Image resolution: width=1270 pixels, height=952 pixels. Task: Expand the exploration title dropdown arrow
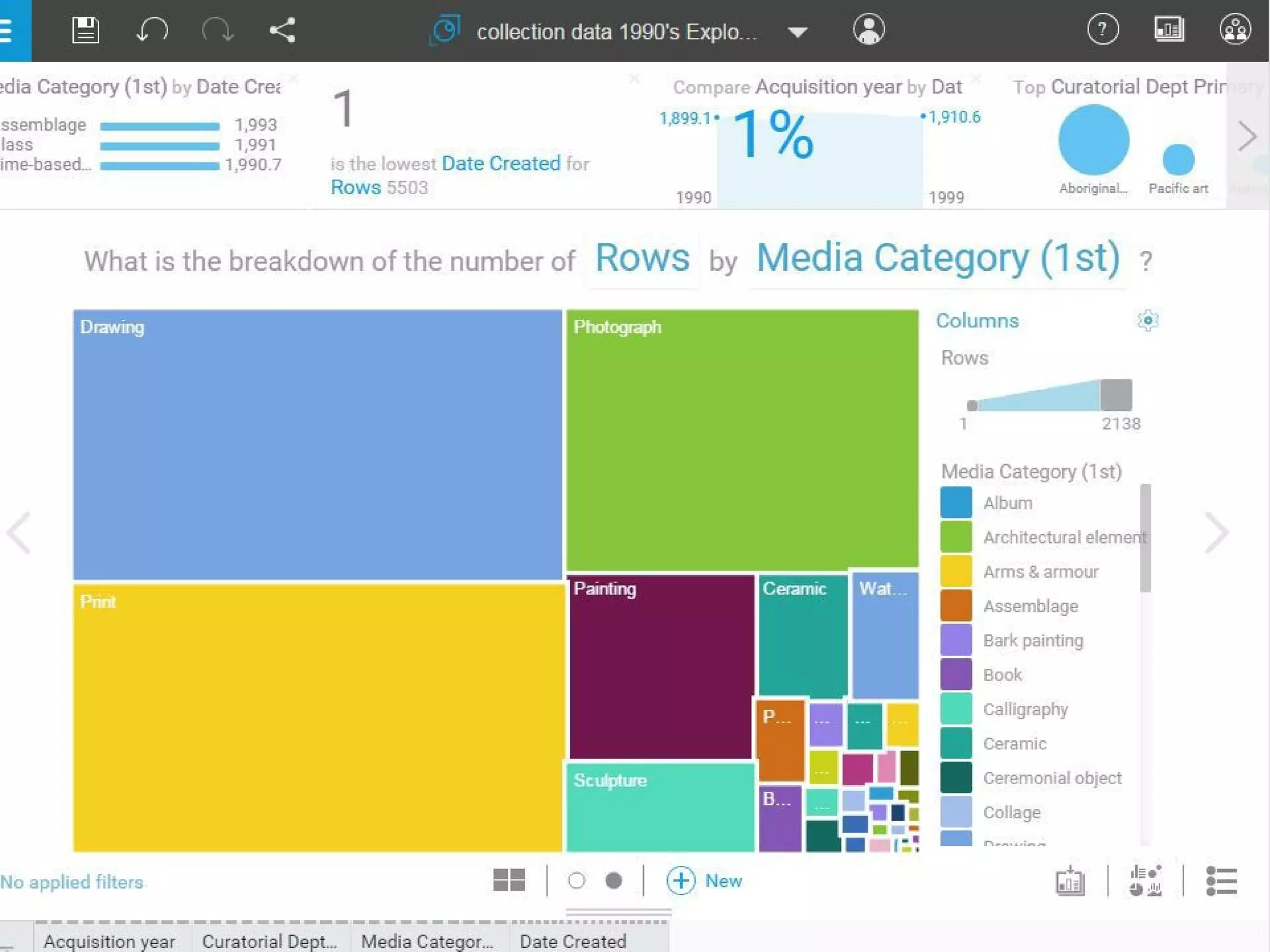[x=797, y=32]
